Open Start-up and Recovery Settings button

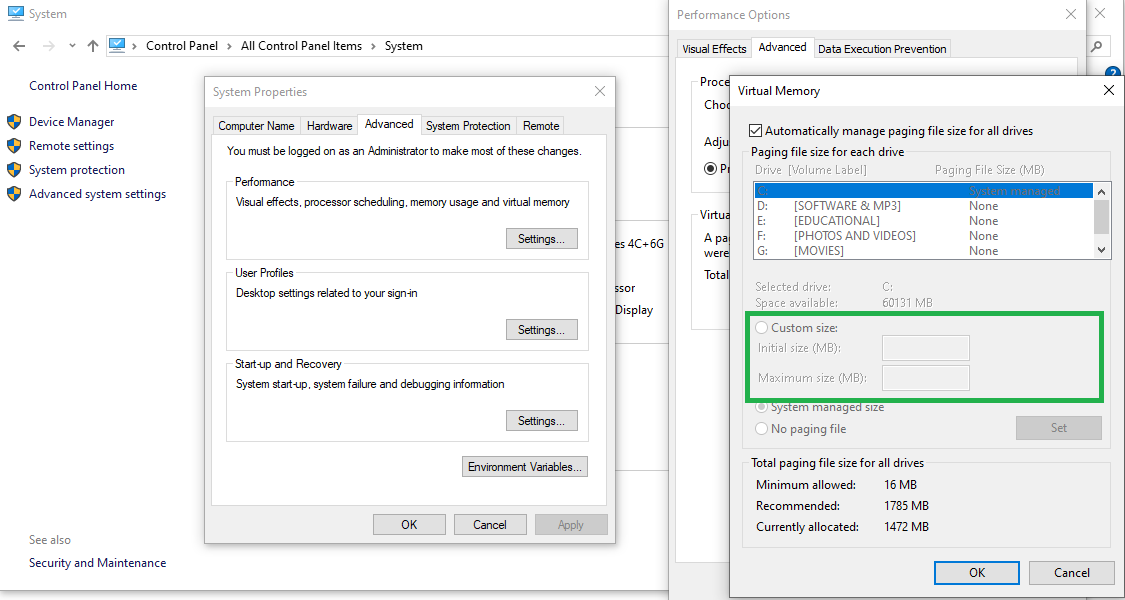click(542, 421)
